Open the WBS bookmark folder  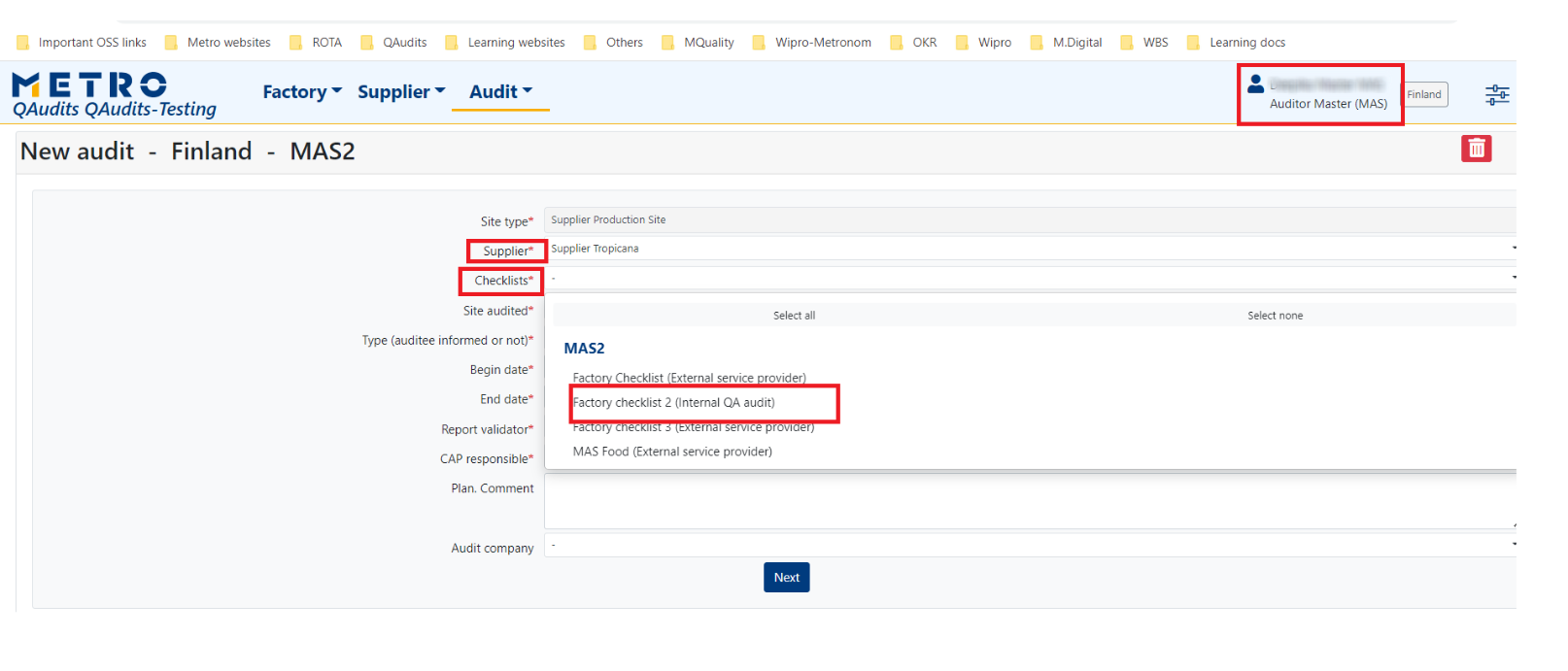click(x=1144, y=43)
